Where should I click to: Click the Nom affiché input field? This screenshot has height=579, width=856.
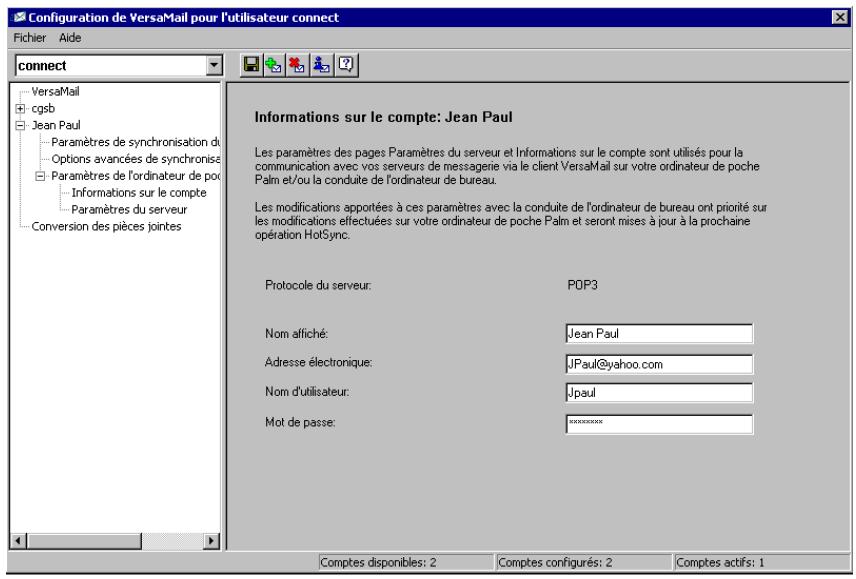659,333
